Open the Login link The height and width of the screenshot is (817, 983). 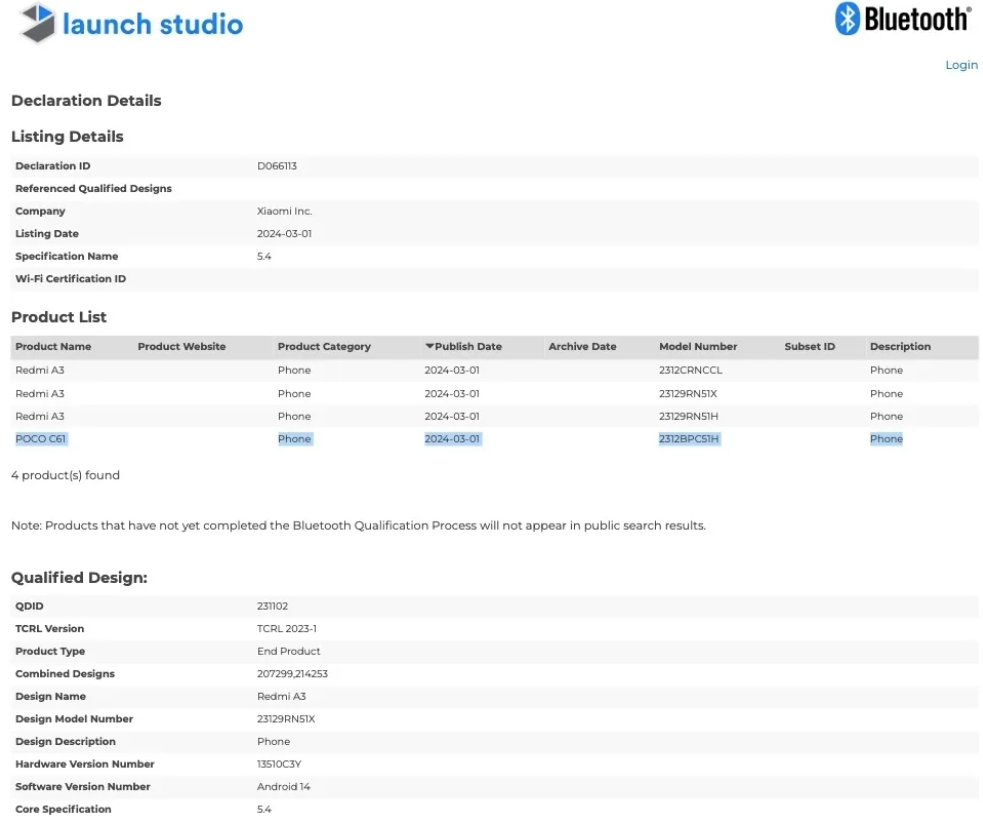click(961, 65)
